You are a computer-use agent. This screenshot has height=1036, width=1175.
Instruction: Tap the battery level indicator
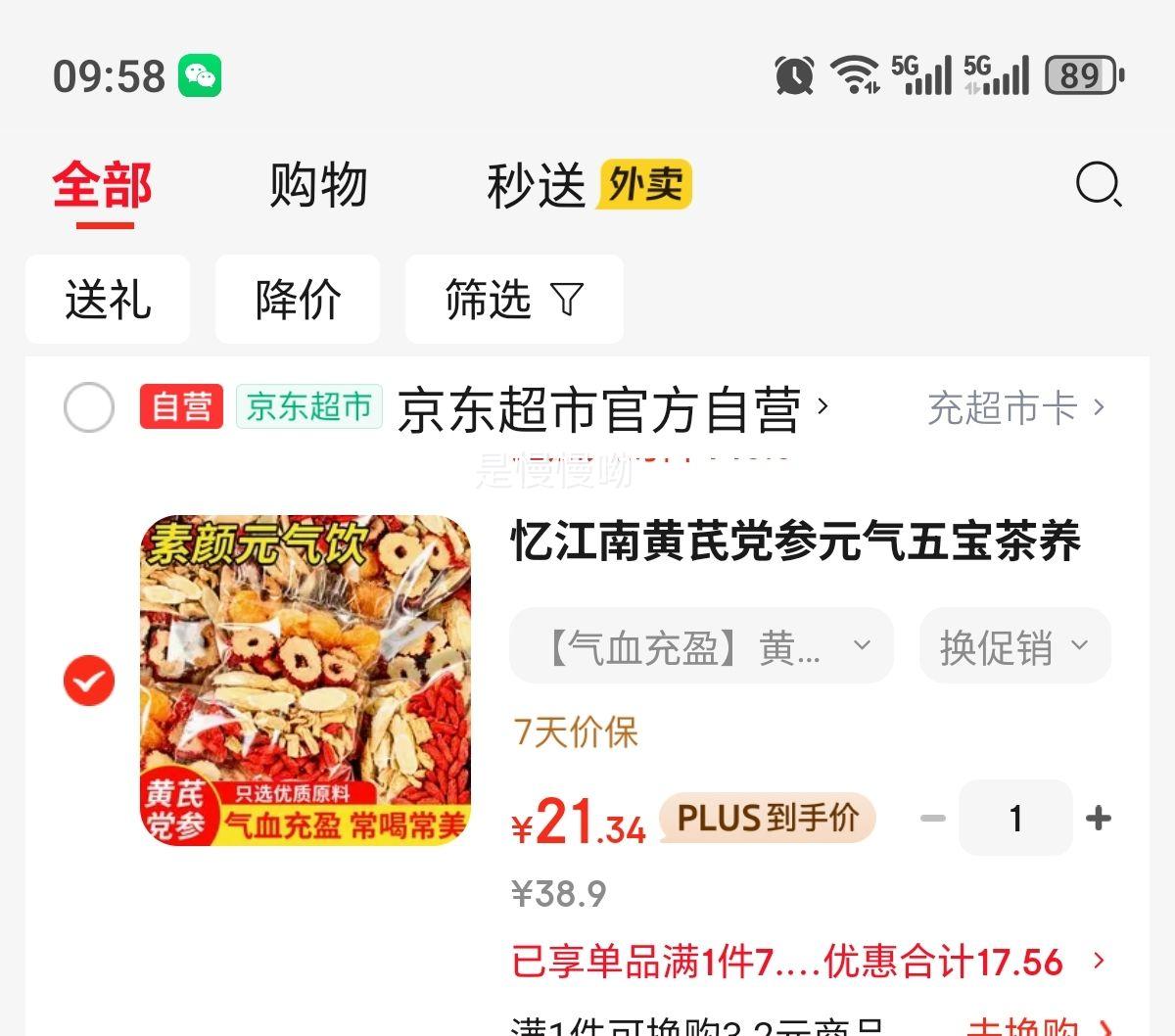click(1084, 75)
